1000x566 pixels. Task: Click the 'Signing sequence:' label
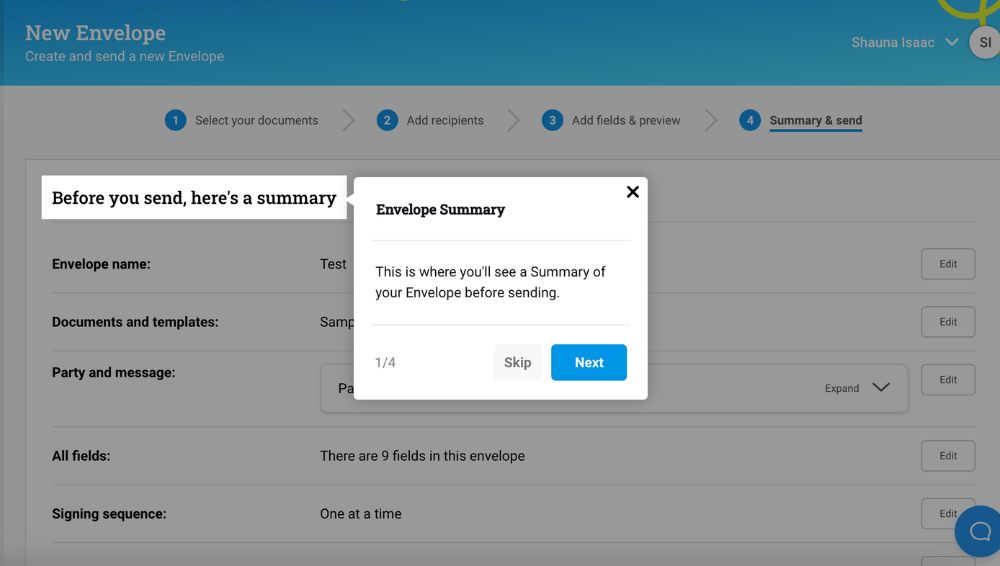109,514
